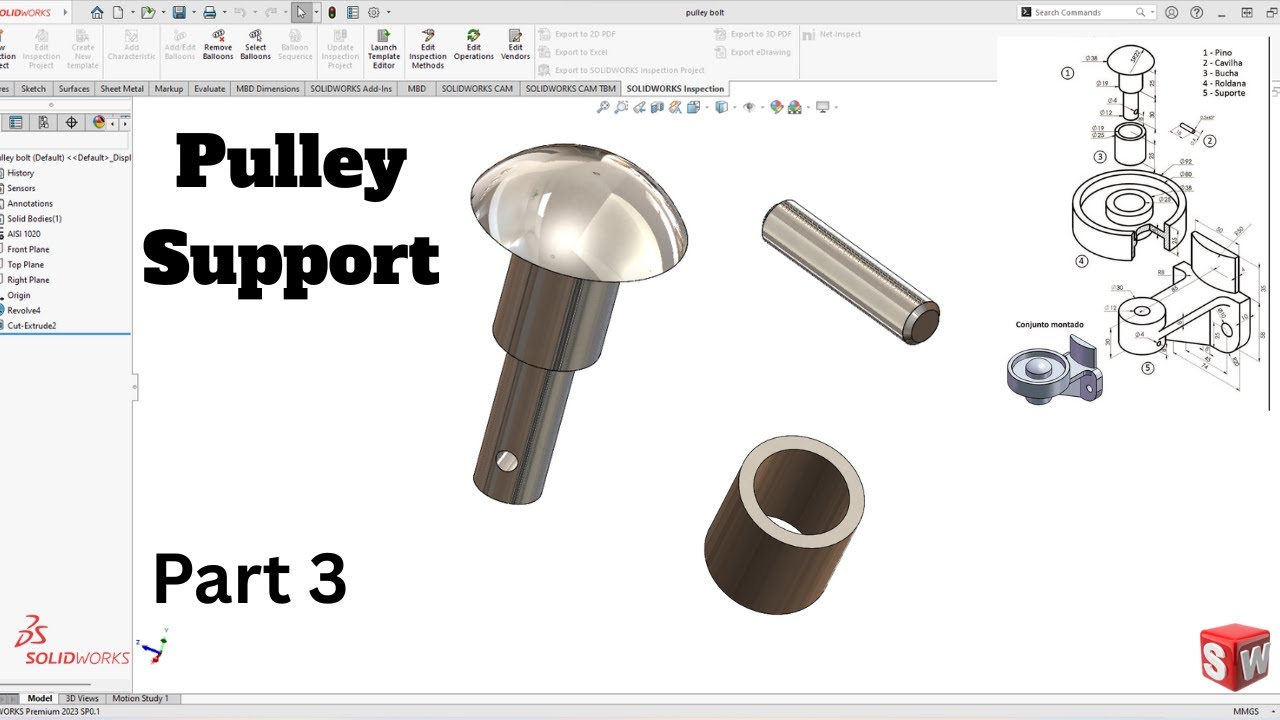This screenshot has width=1280, height=720.
Task: Open Edit Operations
Action: [474, 45]
